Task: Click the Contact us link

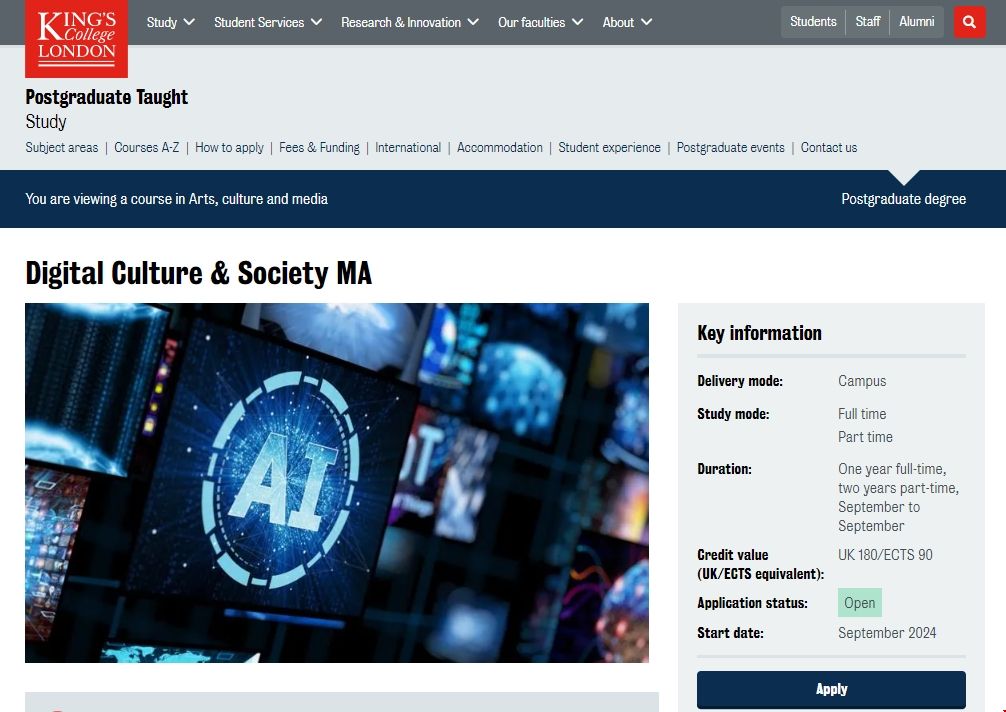Action: (829, 147)
